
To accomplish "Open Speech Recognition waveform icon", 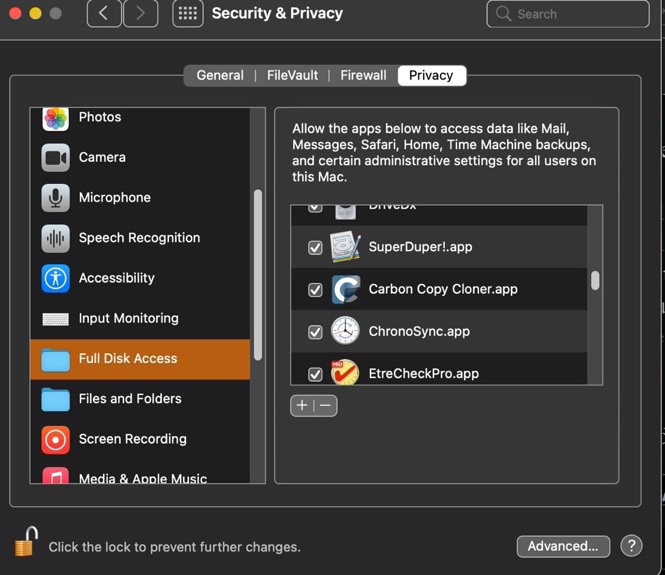I will tap(56, 238).
